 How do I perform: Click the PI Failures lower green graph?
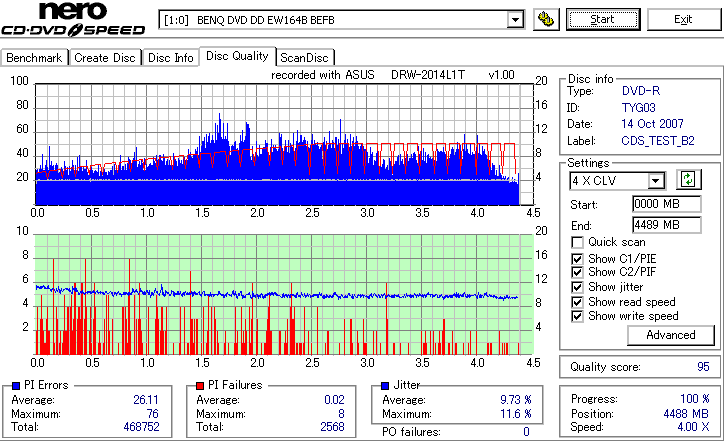pyautogui.click(x=284, y=295)
